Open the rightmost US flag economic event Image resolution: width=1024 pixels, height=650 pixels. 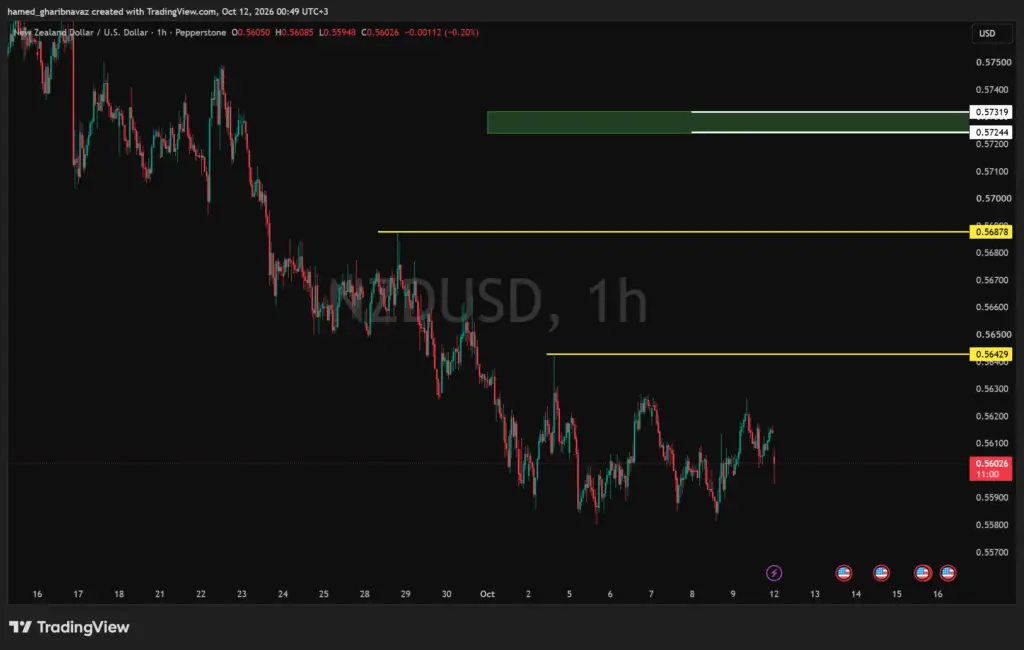[x=948, y=573]
